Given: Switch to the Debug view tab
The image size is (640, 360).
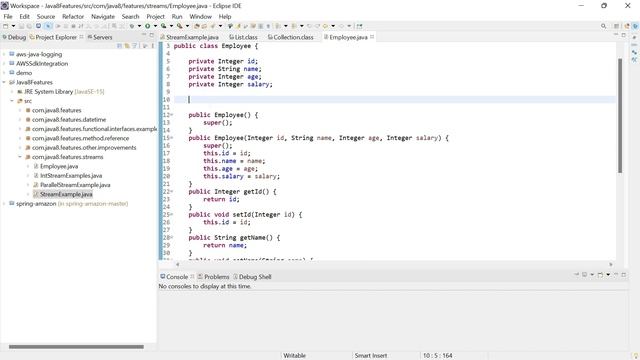Looking at the screenshot, I should pyautogui.click(x=14, y=37).
